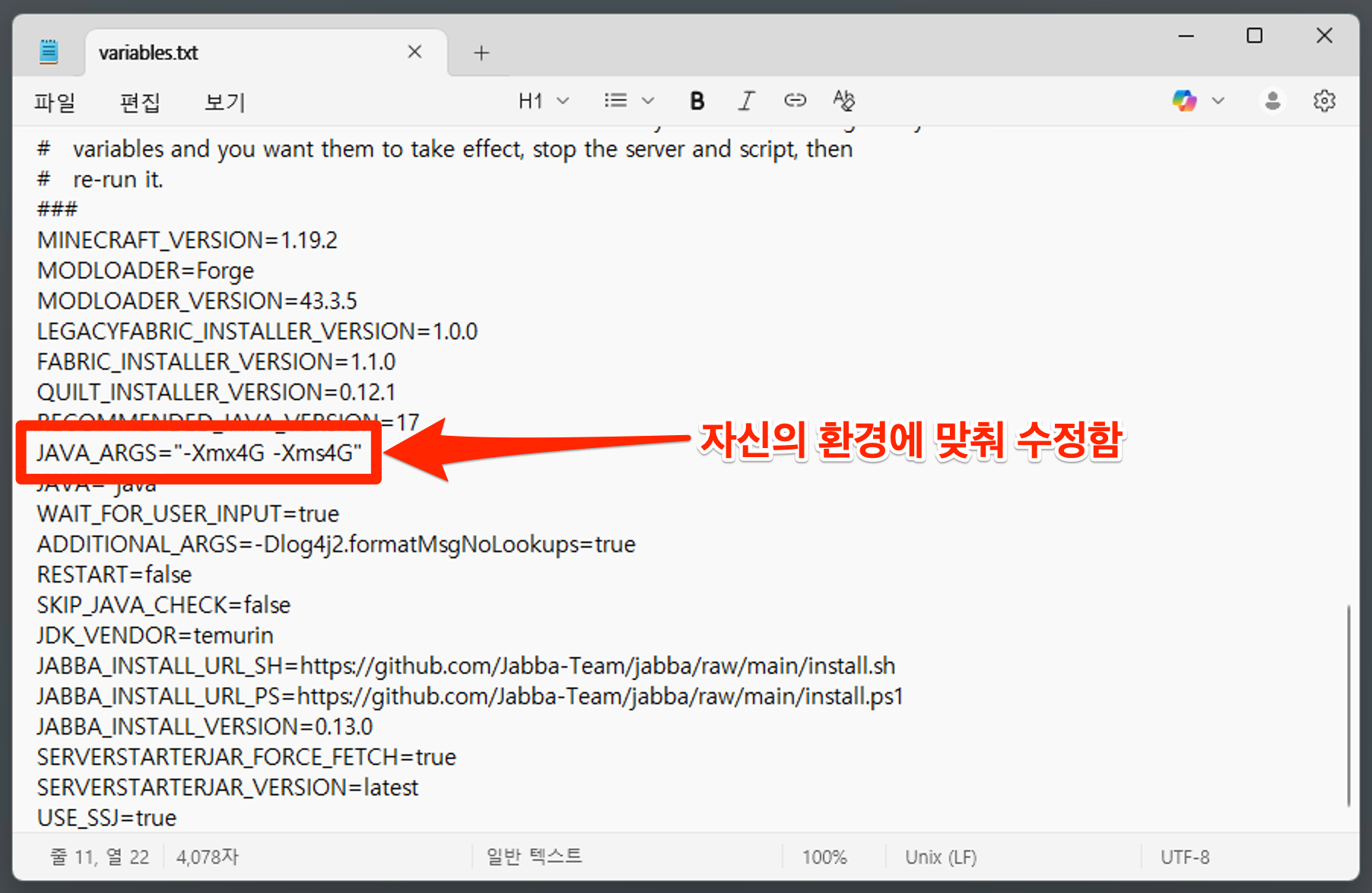Minimize the Notepad window
Viewport: 1372px width, 893px height.
[1186, 36]
